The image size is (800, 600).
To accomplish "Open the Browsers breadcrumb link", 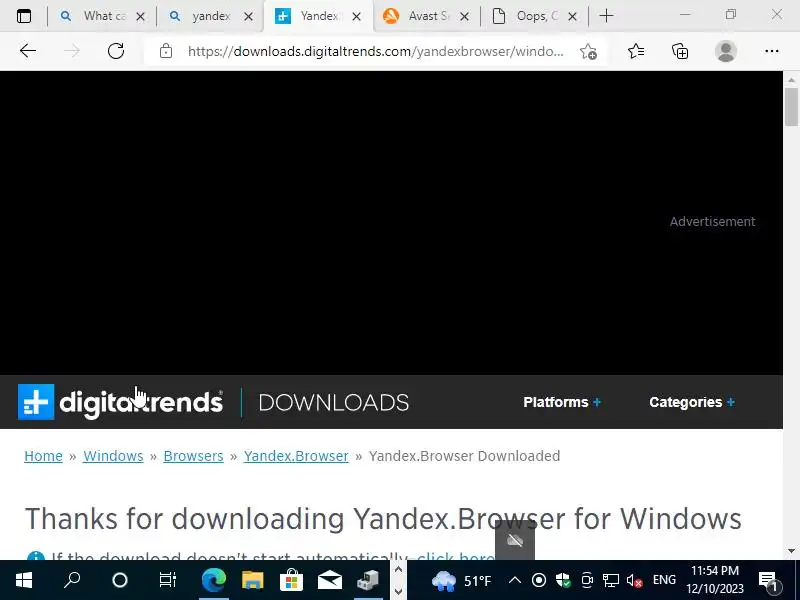I will 193,456.
